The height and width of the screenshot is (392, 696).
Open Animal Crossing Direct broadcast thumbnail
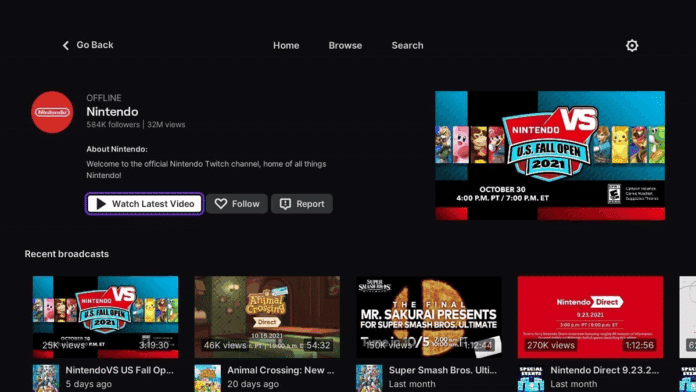[267, 317]
